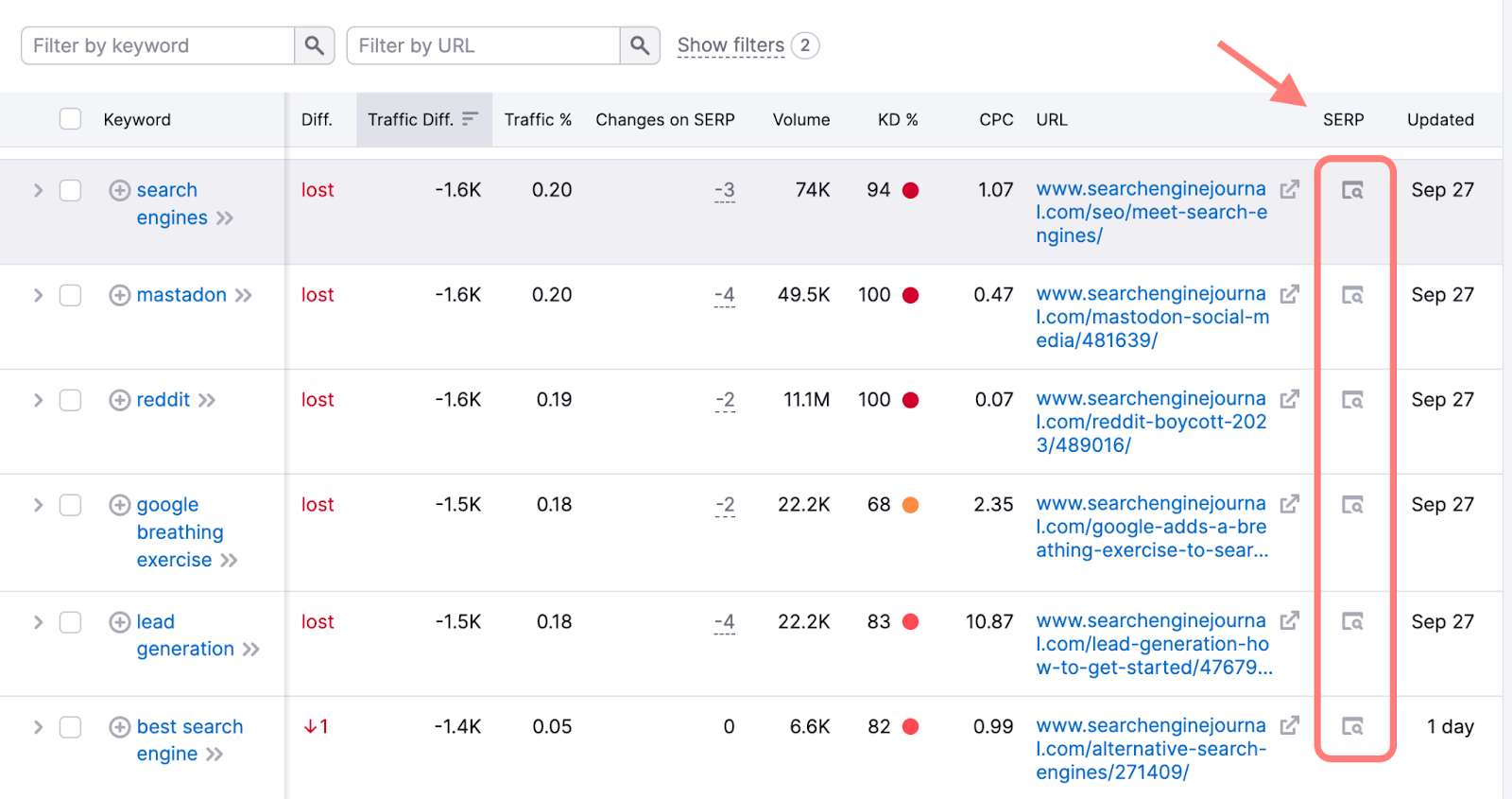
Task: Open the mastadon keyword link
Action: [181, 295]
